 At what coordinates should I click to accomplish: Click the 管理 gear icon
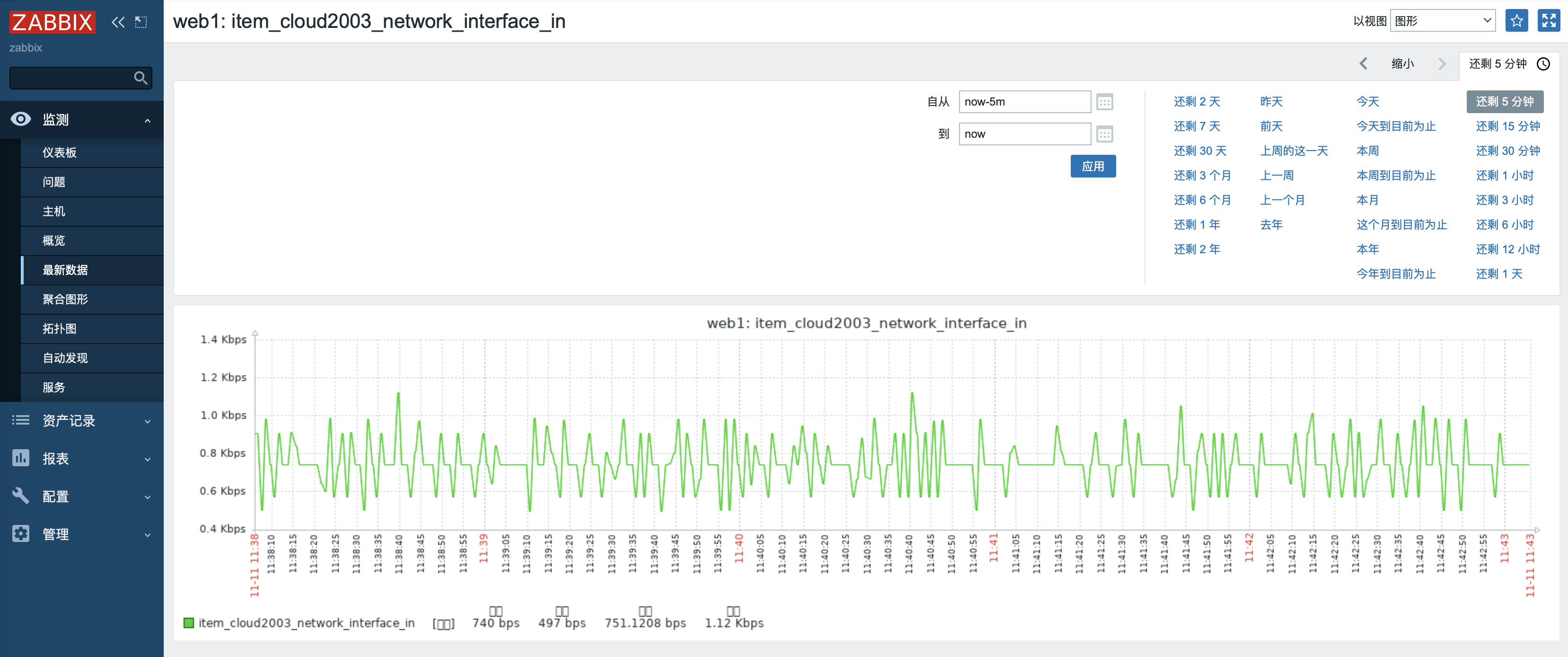(x=21, y=533)
